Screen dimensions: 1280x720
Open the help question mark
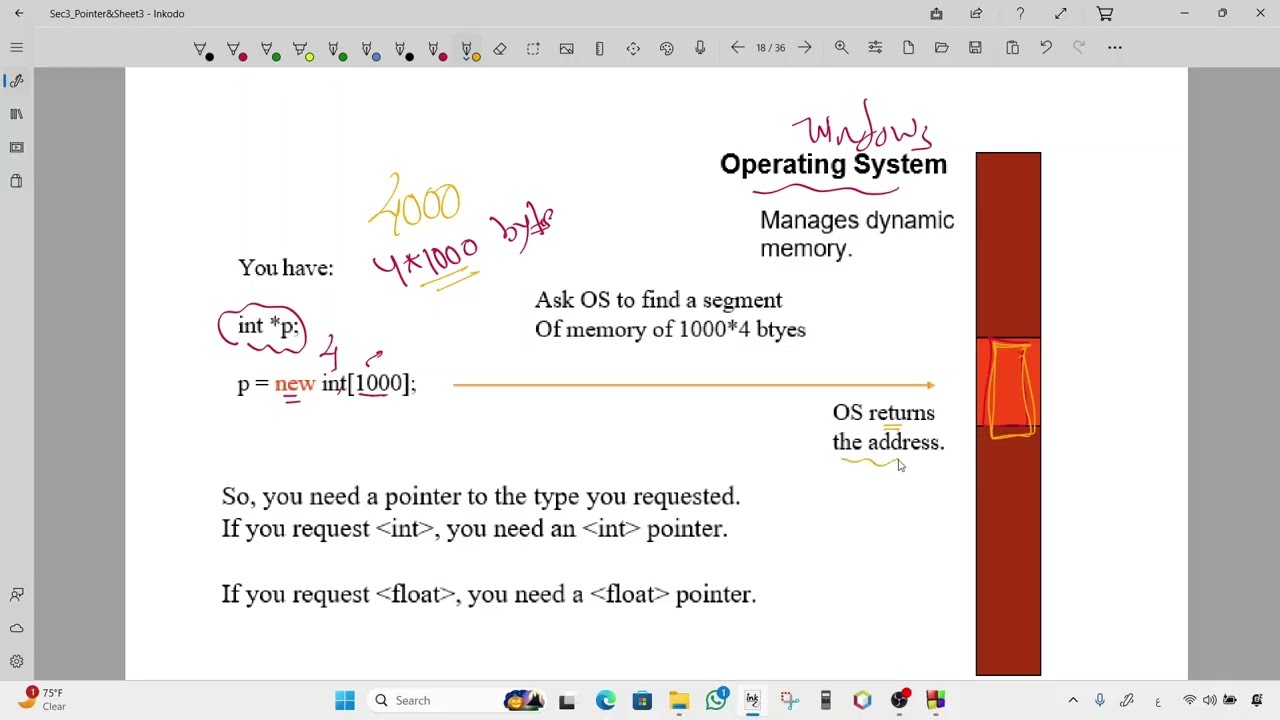(1020, 14)
